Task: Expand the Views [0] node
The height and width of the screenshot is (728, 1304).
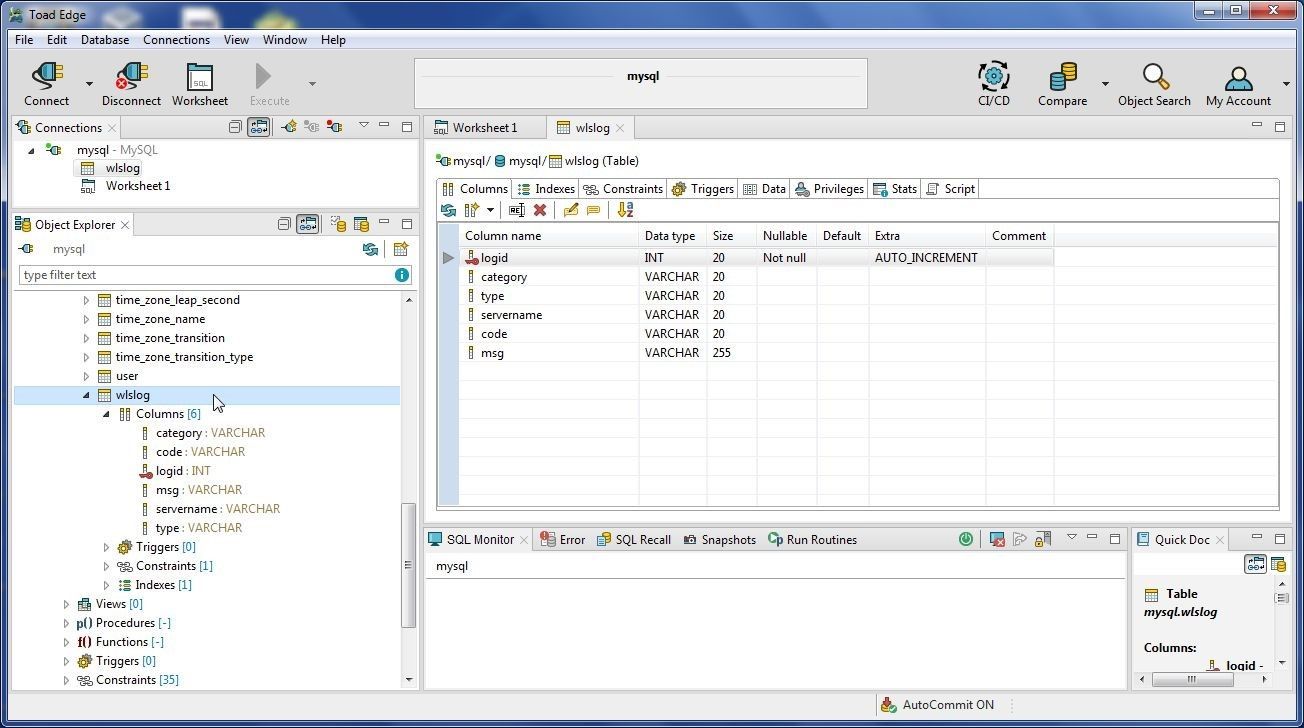Action: tap(66, 604)
